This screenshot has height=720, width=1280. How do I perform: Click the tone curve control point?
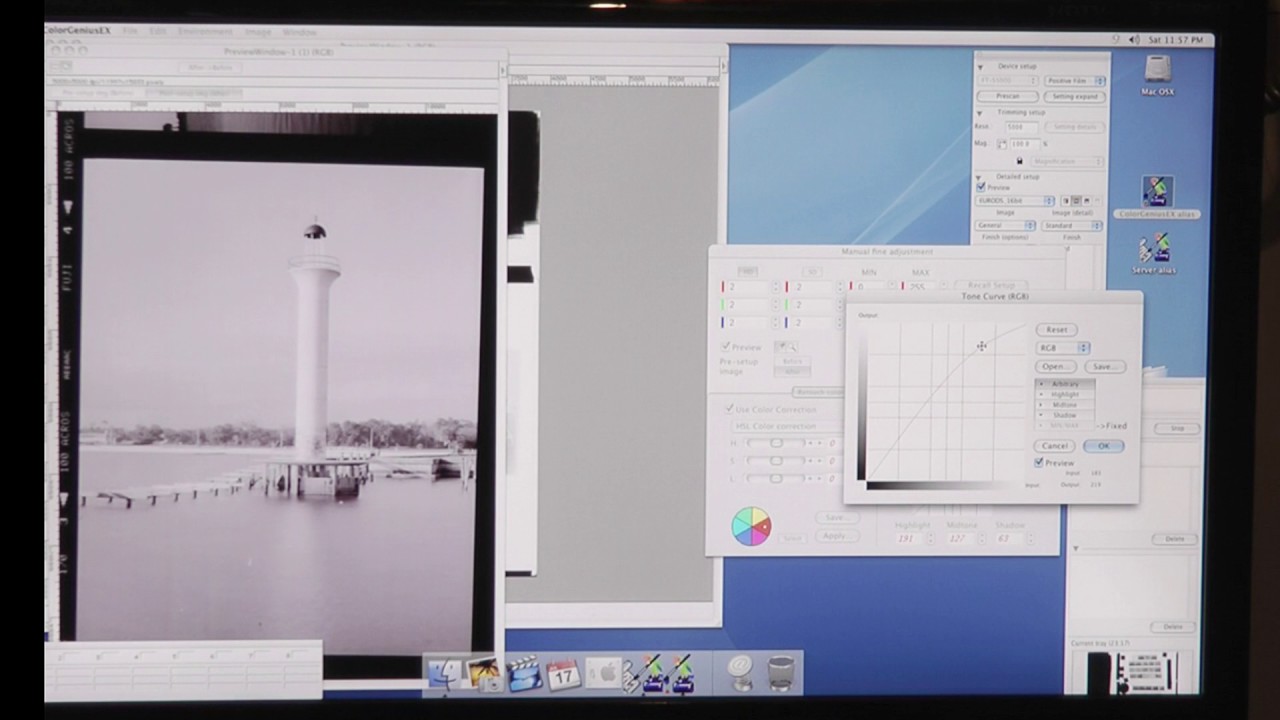pyautogui.click(x=981, y=346)
